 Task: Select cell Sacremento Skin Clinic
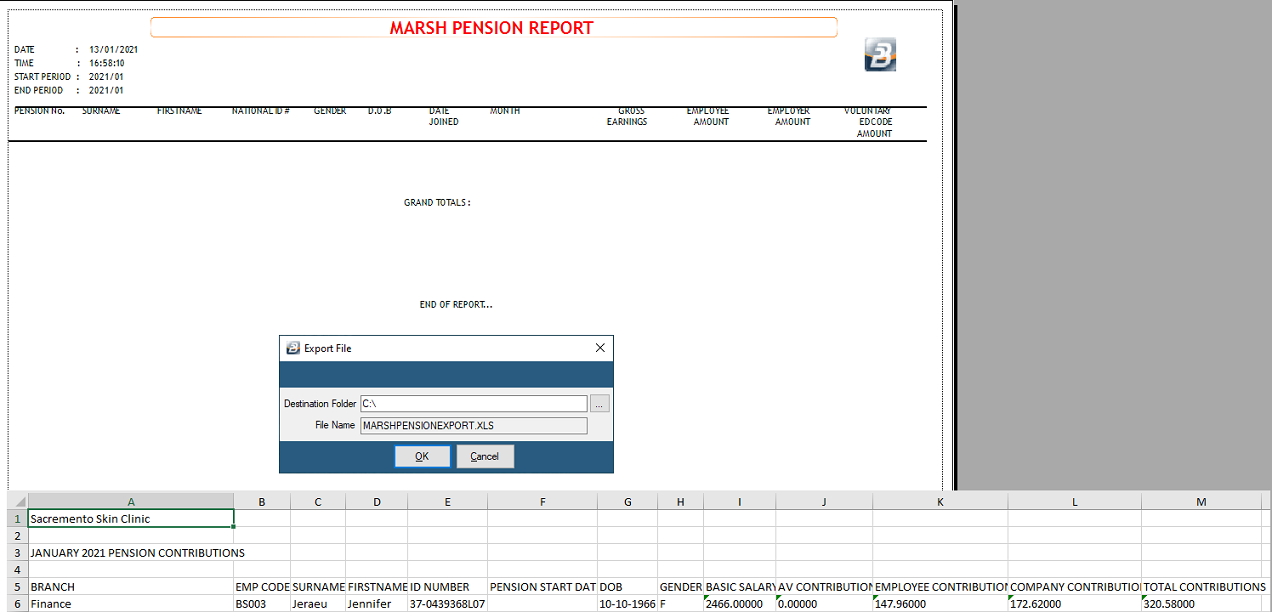point(131,519)
